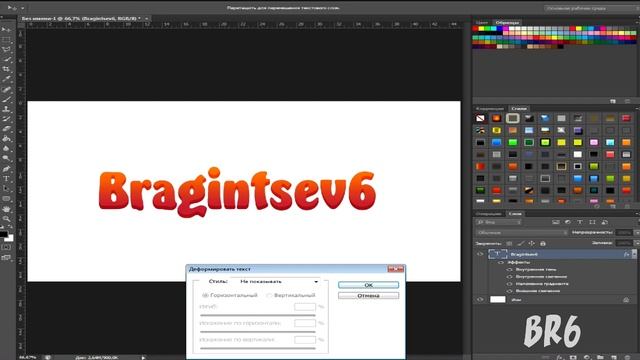Click the lock position icon in Layers
Screen dimensions: 640x360
(531, 243)
